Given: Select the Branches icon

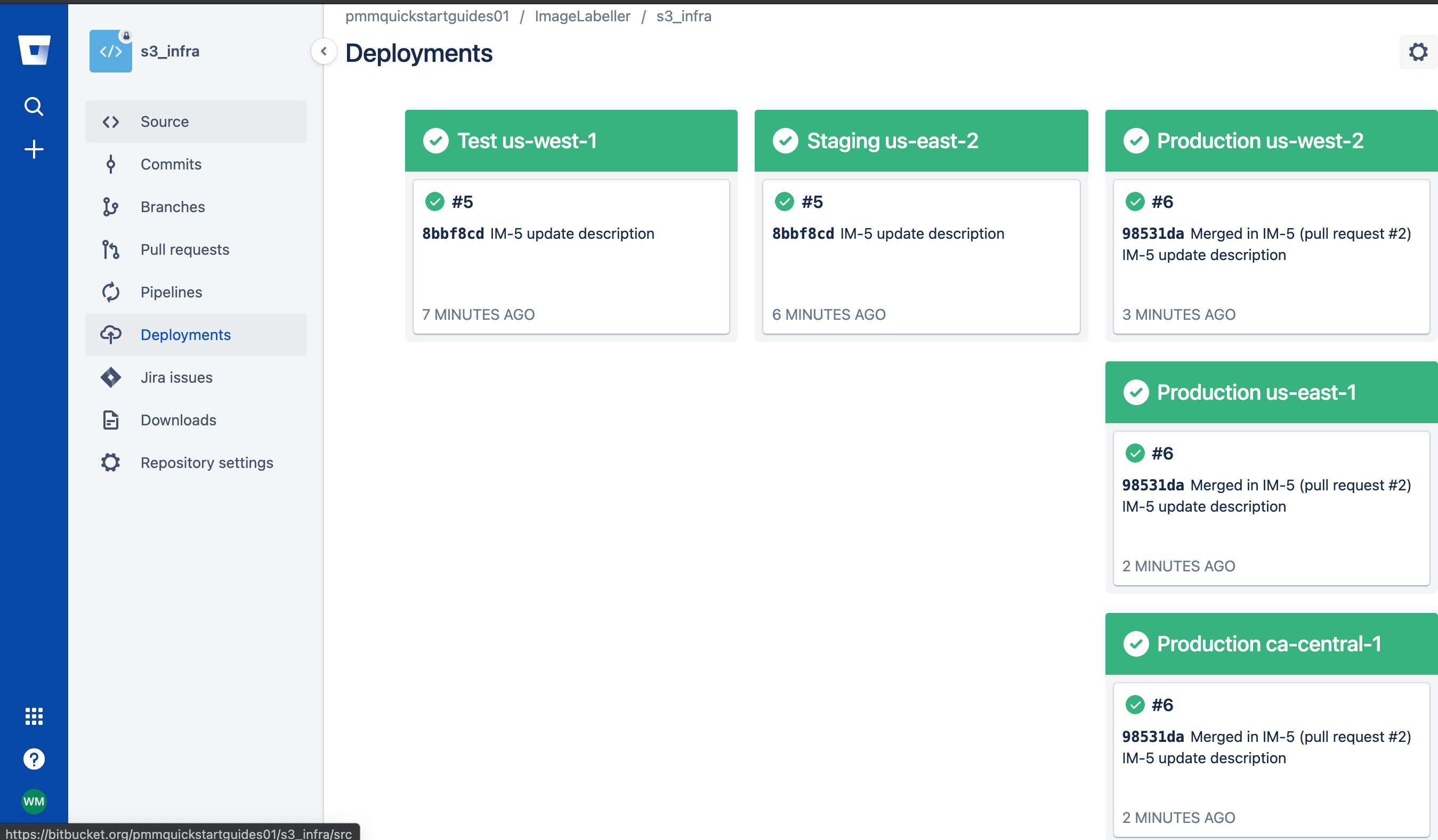Looking at the screenshot, I should (x=111, y=207).
